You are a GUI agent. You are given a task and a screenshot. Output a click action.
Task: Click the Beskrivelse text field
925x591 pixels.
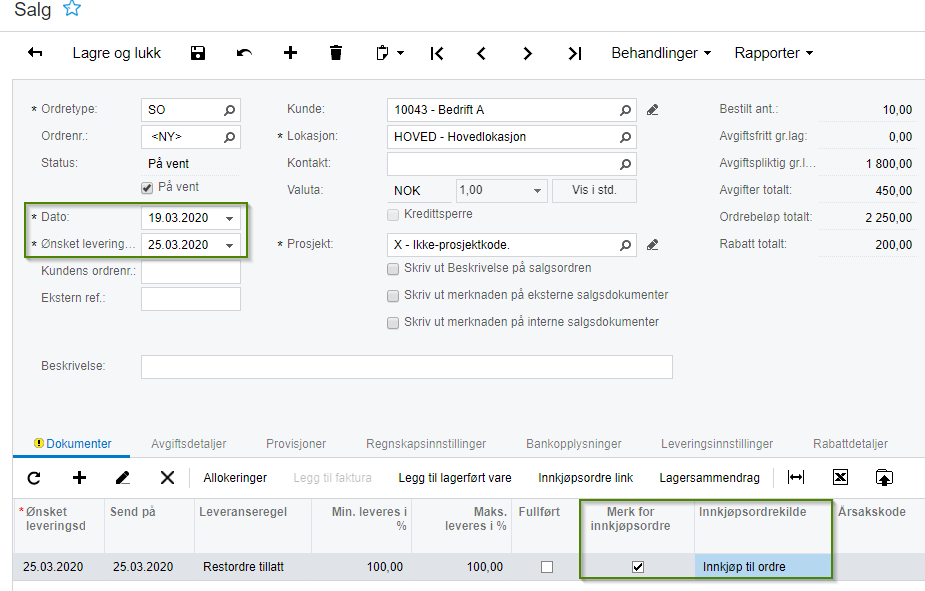pyautogui.click(x=406, y=367)
